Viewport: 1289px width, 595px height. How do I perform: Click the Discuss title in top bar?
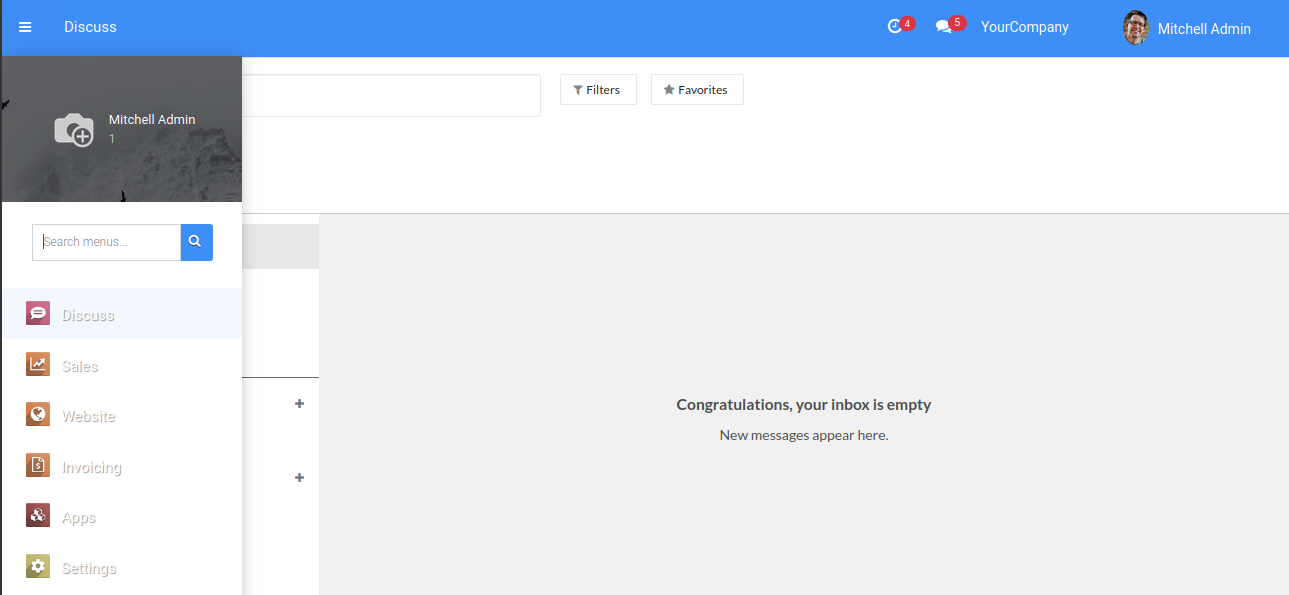pos(90,27)
